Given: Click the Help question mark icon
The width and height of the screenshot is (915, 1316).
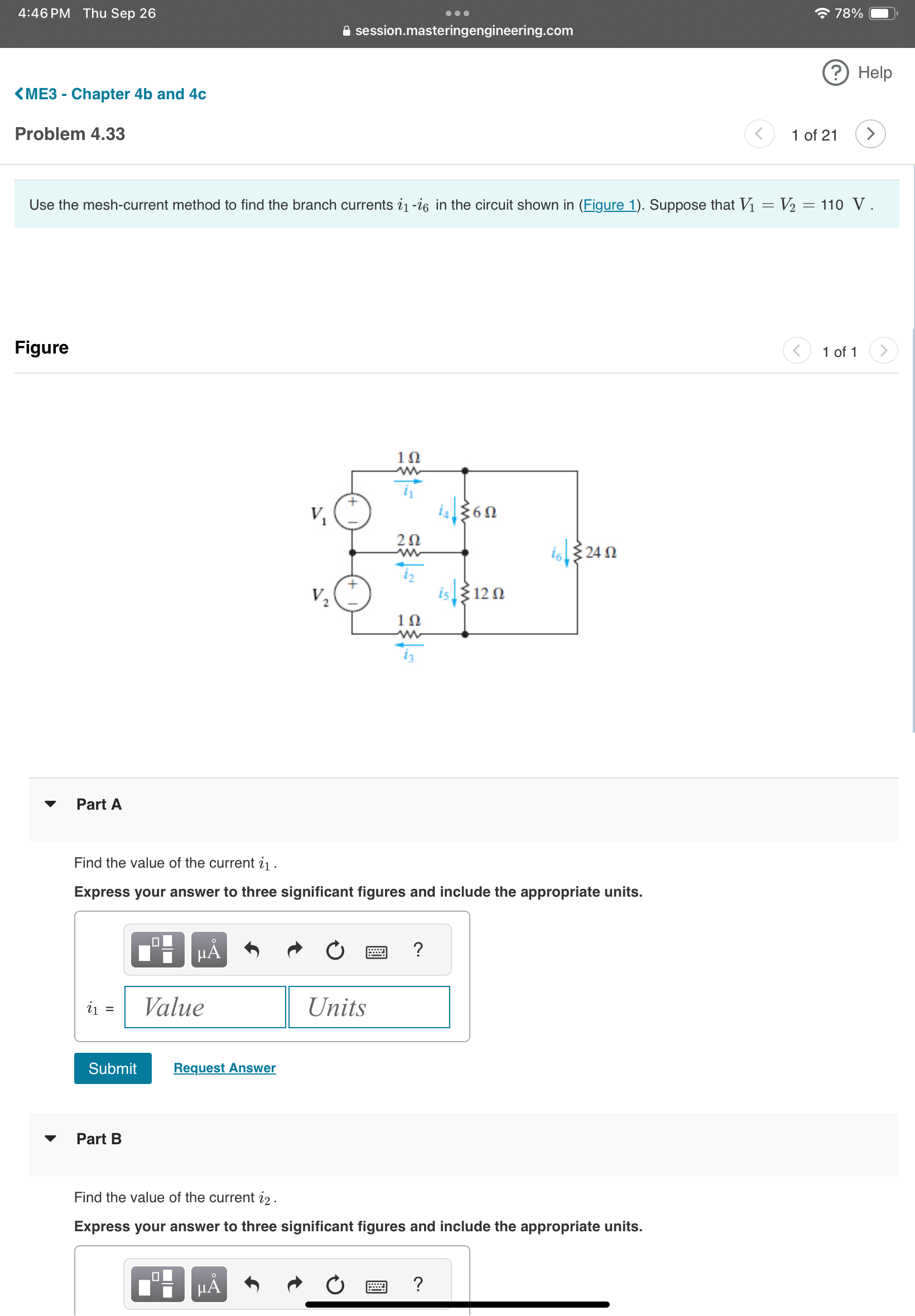Looking at the screenshot, I should [835, 74].
